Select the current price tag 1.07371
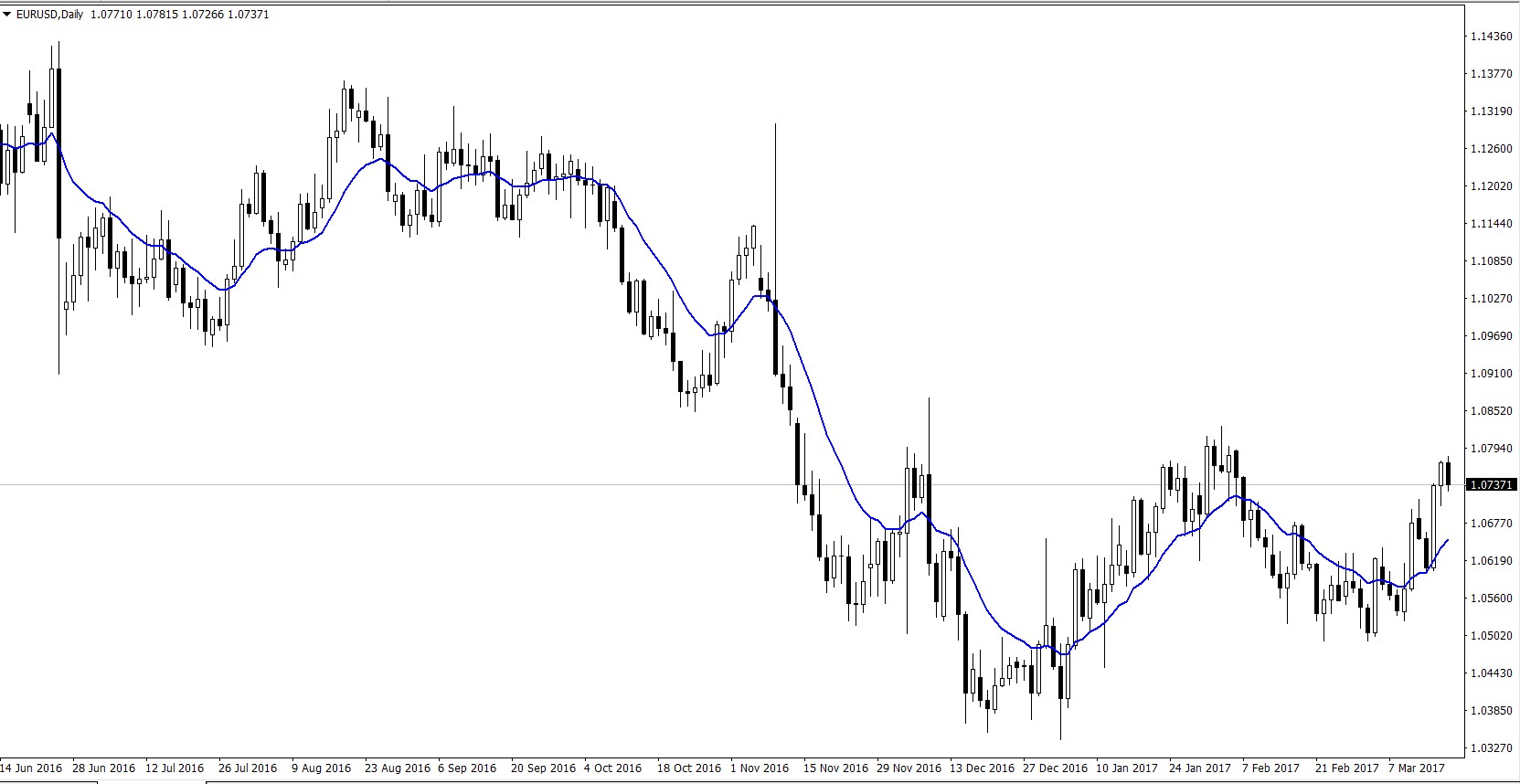The image size is (1520, 784). point(1490,484)
